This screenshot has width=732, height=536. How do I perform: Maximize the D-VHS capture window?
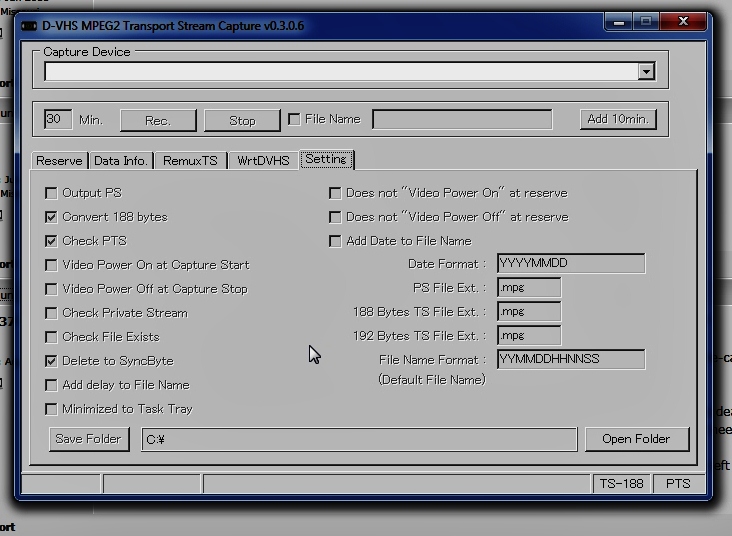click(646, 22)
